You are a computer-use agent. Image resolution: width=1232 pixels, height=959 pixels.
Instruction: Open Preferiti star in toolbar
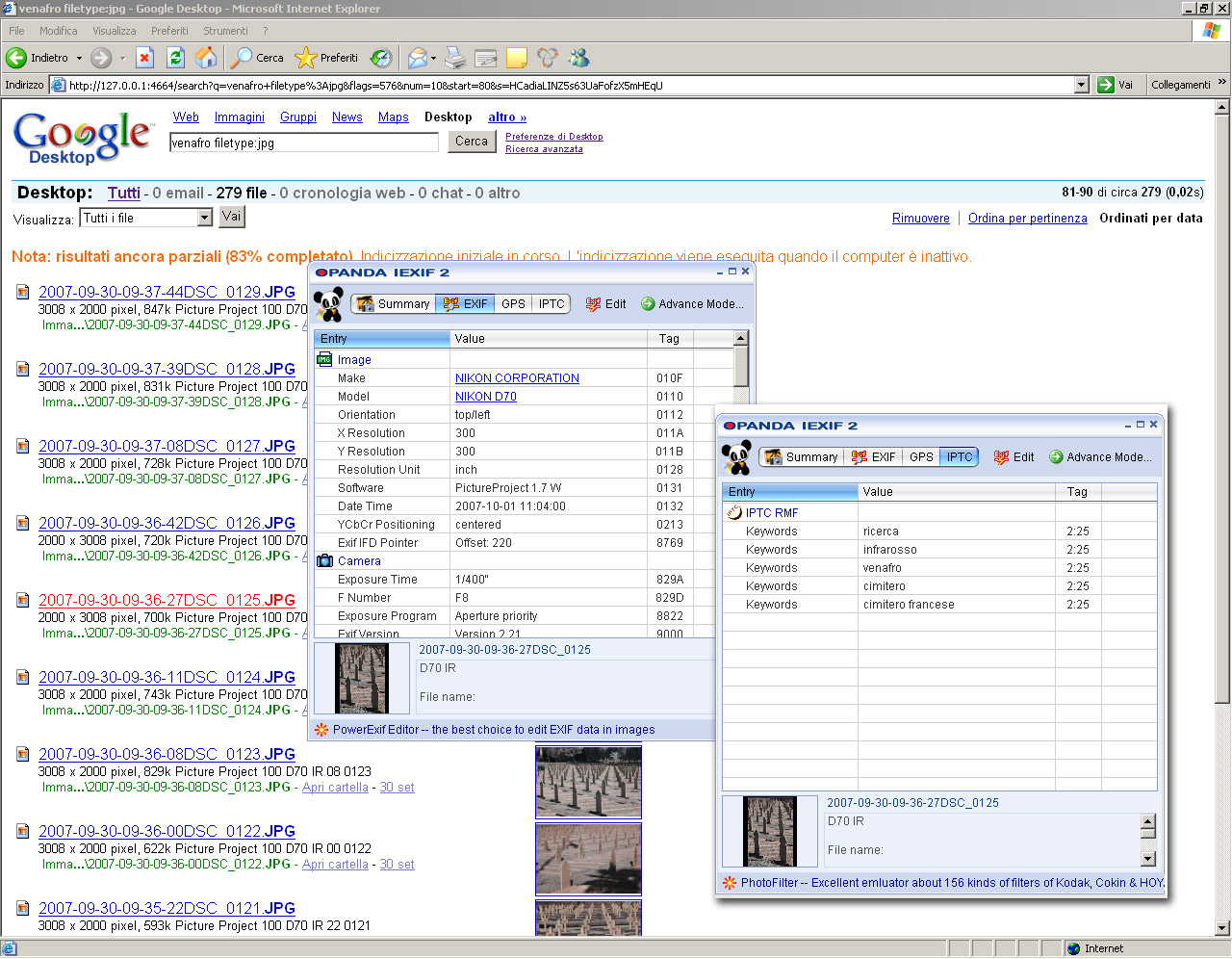click(x=326, y=58)
